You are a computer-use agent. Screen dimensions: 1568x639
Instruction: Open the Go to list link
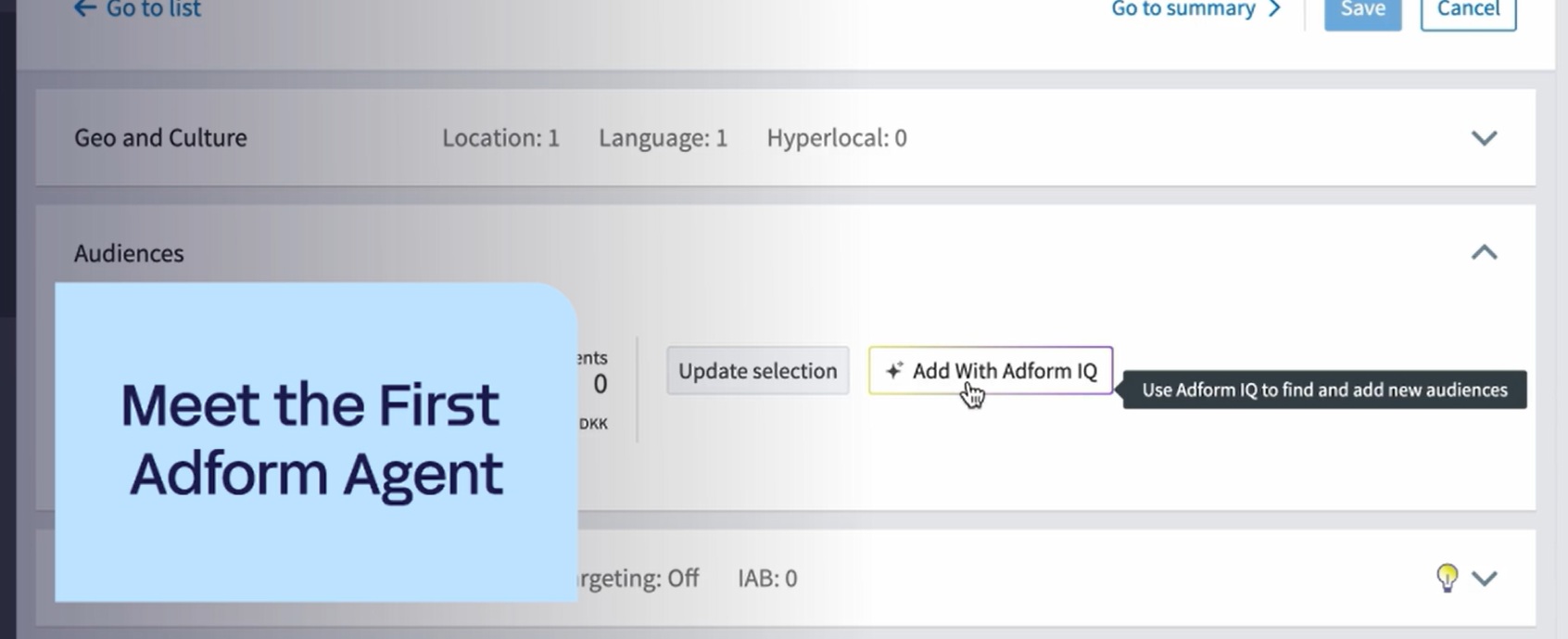tap(153, 9)
